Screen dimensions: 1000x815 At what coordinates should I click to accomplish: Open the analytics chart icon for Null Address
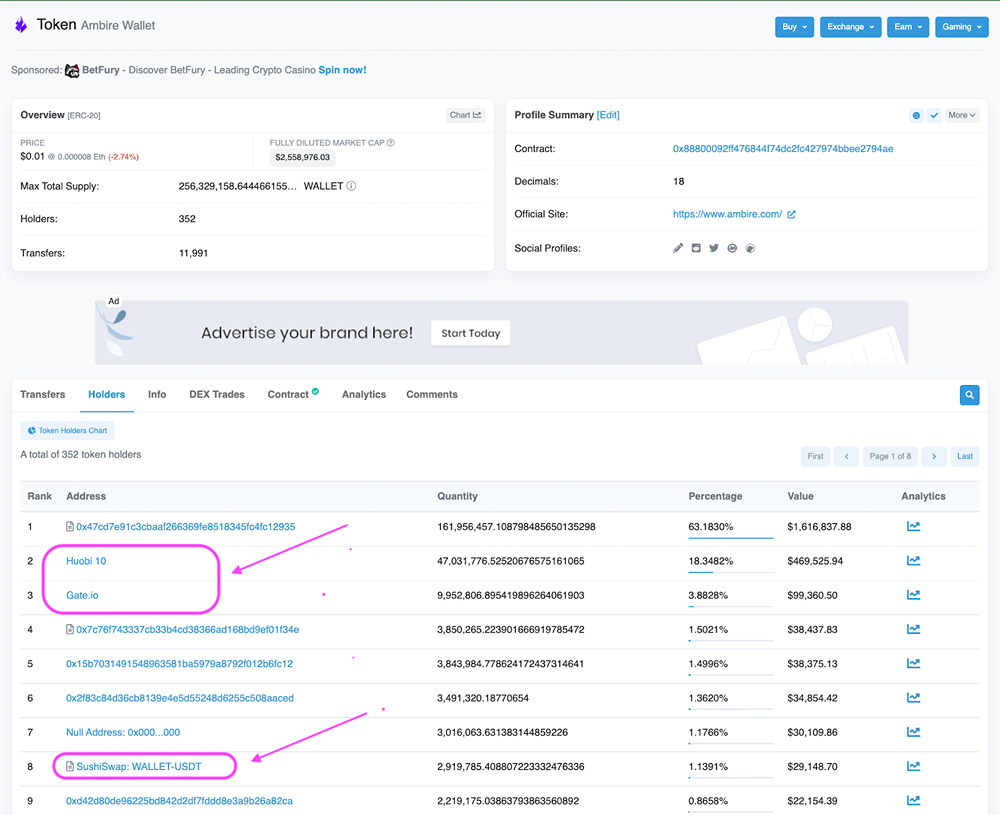coord(913,732)
